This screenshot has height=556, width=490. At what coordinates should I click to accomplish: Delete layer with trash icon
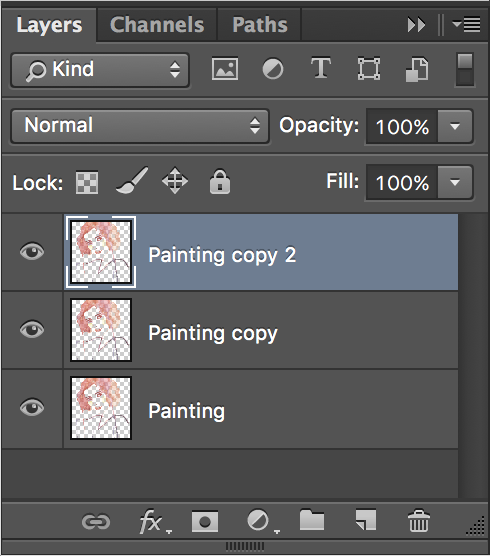tap(419, 521)
